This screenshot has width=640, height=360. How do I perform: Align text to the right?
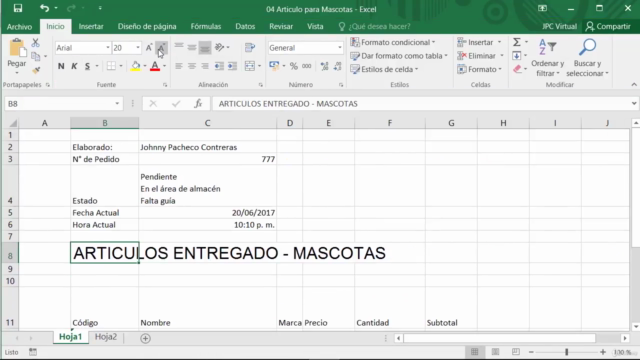click(204, 66)
